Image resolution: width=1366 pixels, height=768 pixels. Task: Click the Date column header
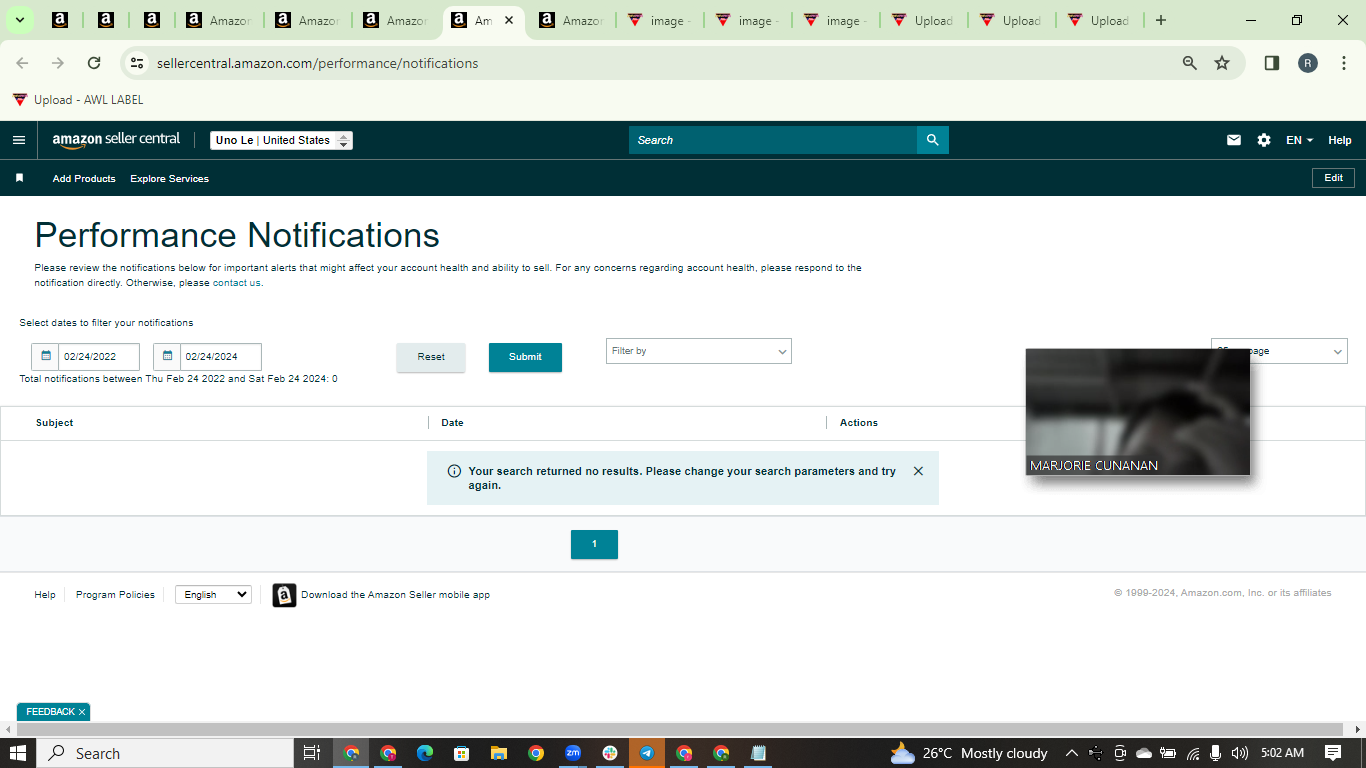tap(452, 423)
